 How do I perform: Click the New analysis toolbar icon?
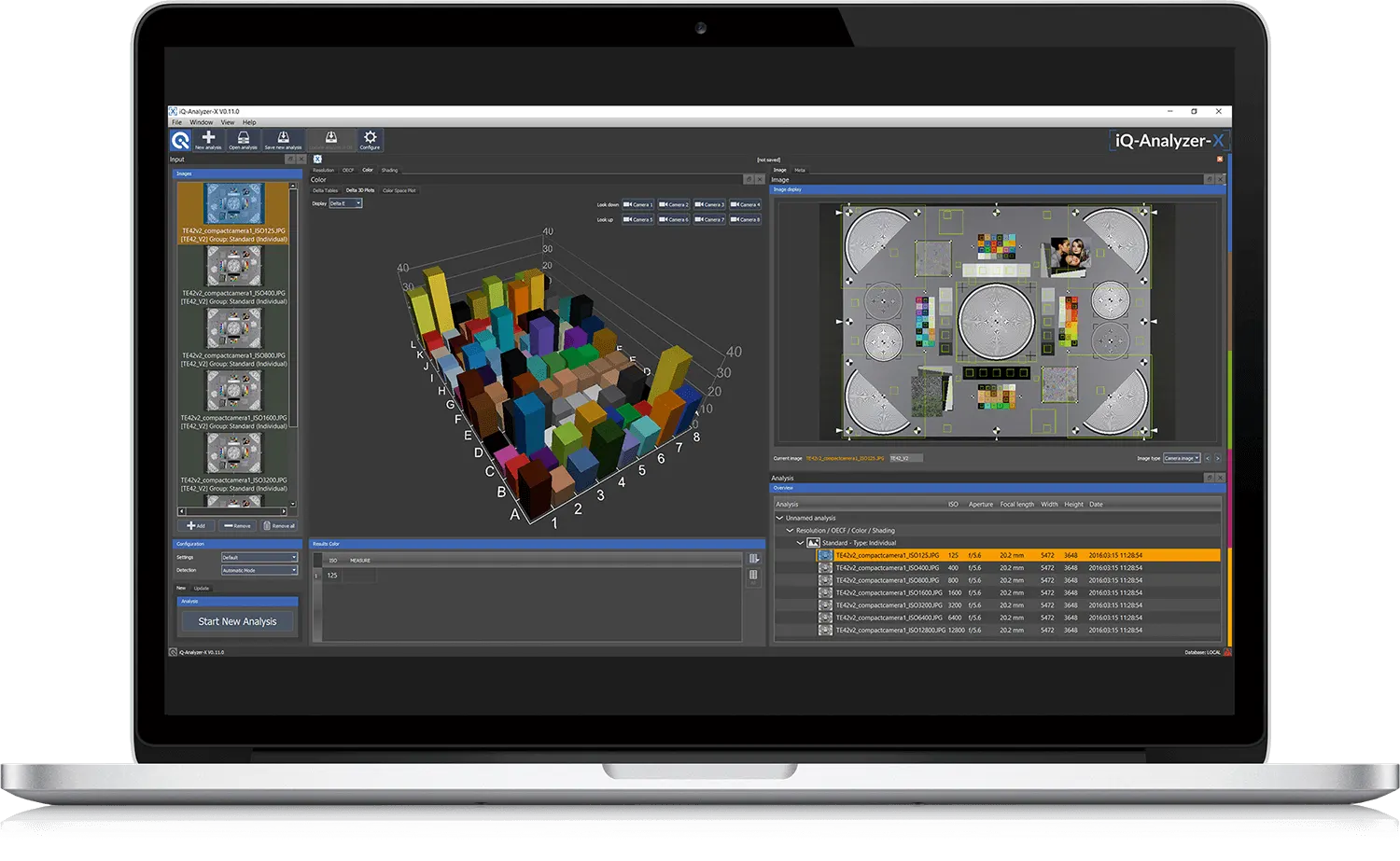tap(208, 140)
